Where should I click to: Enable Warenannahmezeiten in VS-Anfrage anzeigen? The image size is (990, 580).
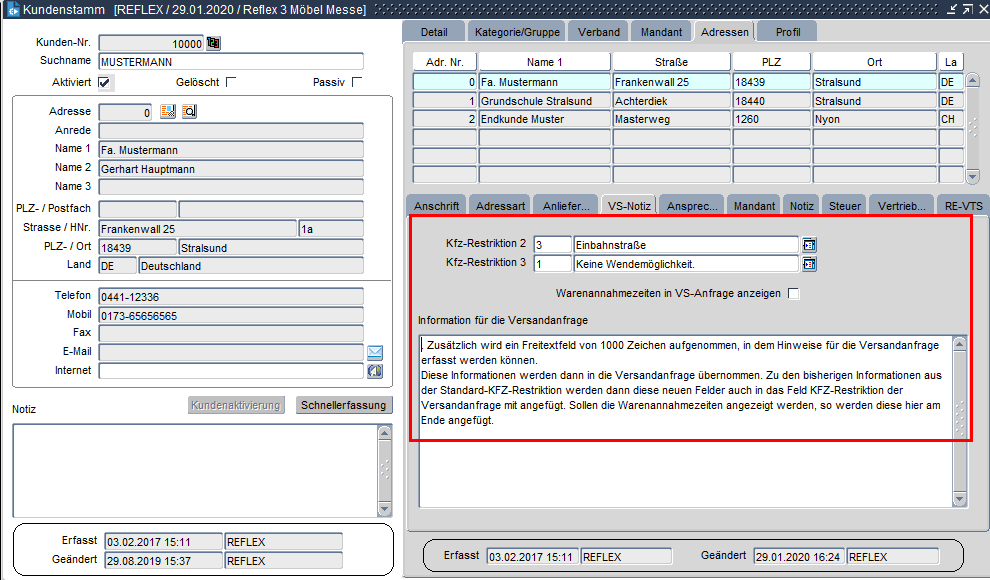click(x=794, y=294)
